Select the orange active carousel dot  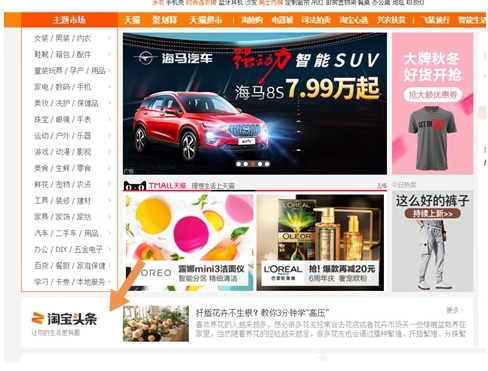click(x=253, y=164)
